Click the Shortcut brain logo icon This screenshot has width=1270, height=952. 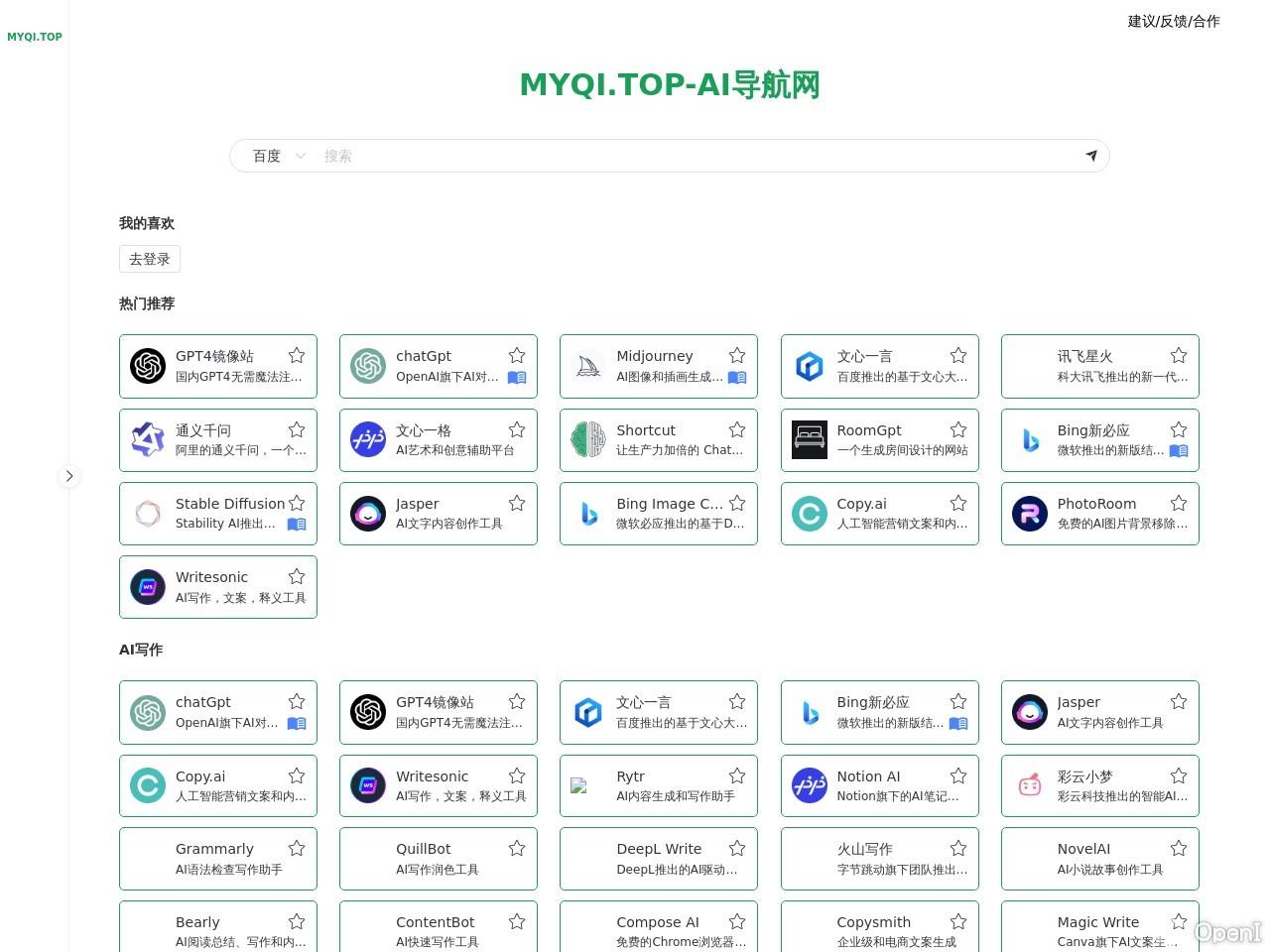tap(588, 439)
